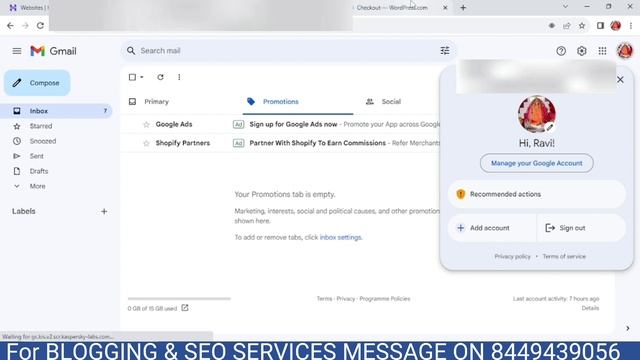Image resolution: width=640 pixels, height=360 pixels.
Task: Close the account popup panel
Action: (x=620, y=80)
